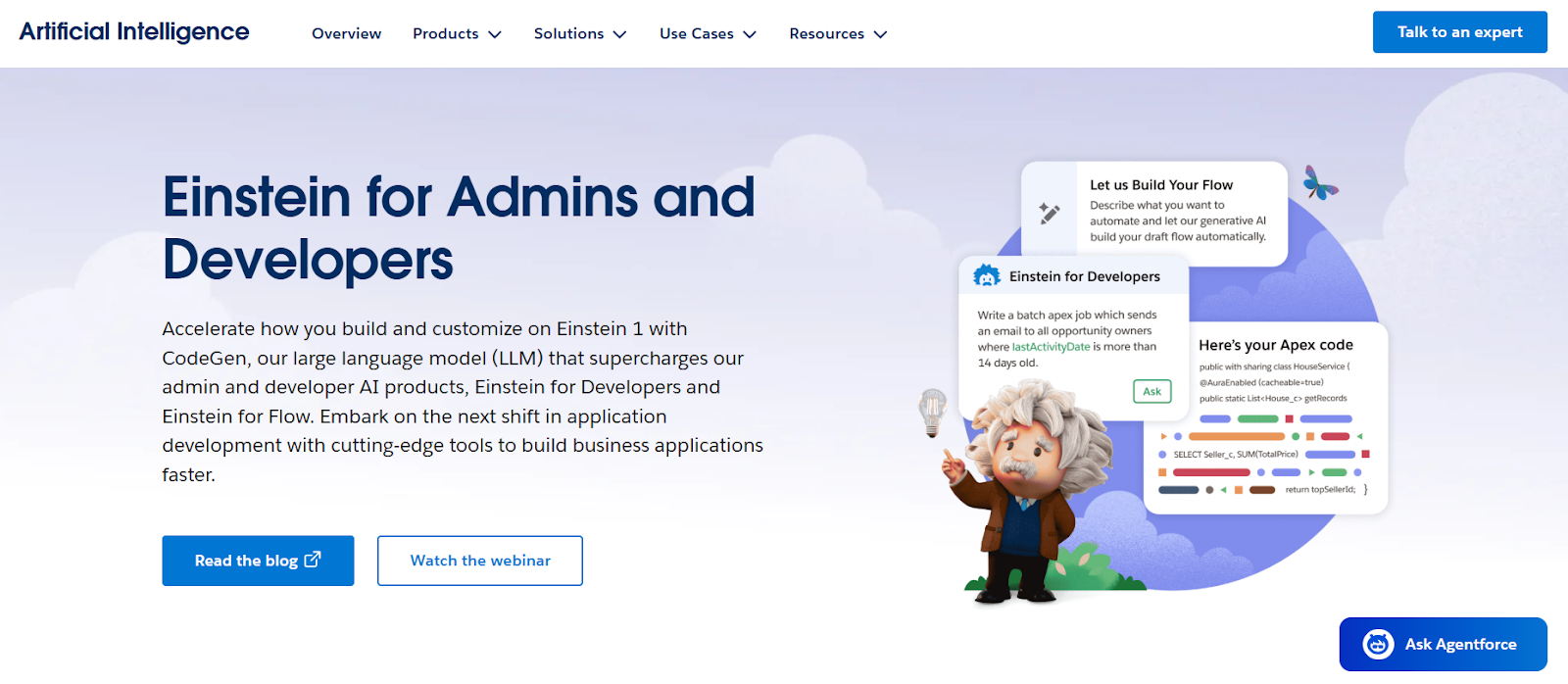Screen dimensions: 1568x684
Task: Click the lightbulb illustration icon
Action: click(932, 411)
